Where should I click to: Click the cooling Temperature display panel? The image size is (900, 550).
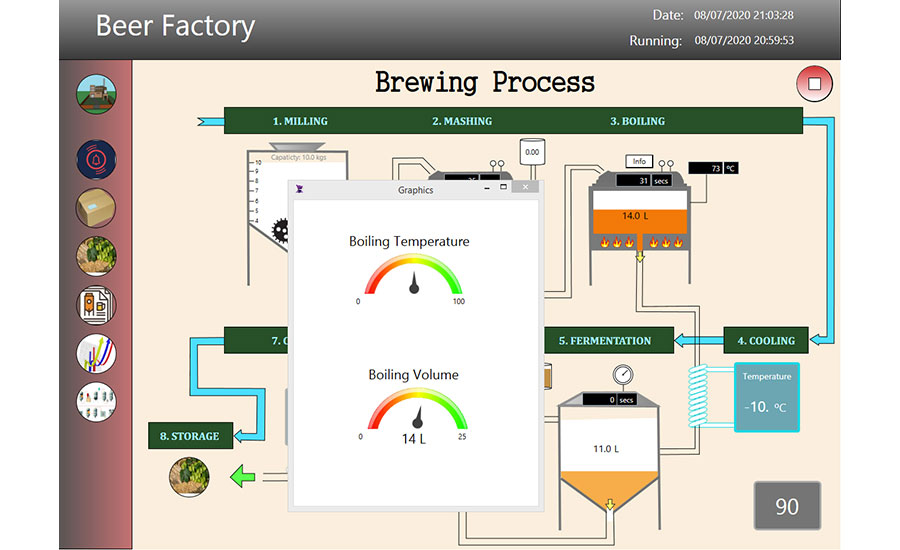tap(766, 396)
